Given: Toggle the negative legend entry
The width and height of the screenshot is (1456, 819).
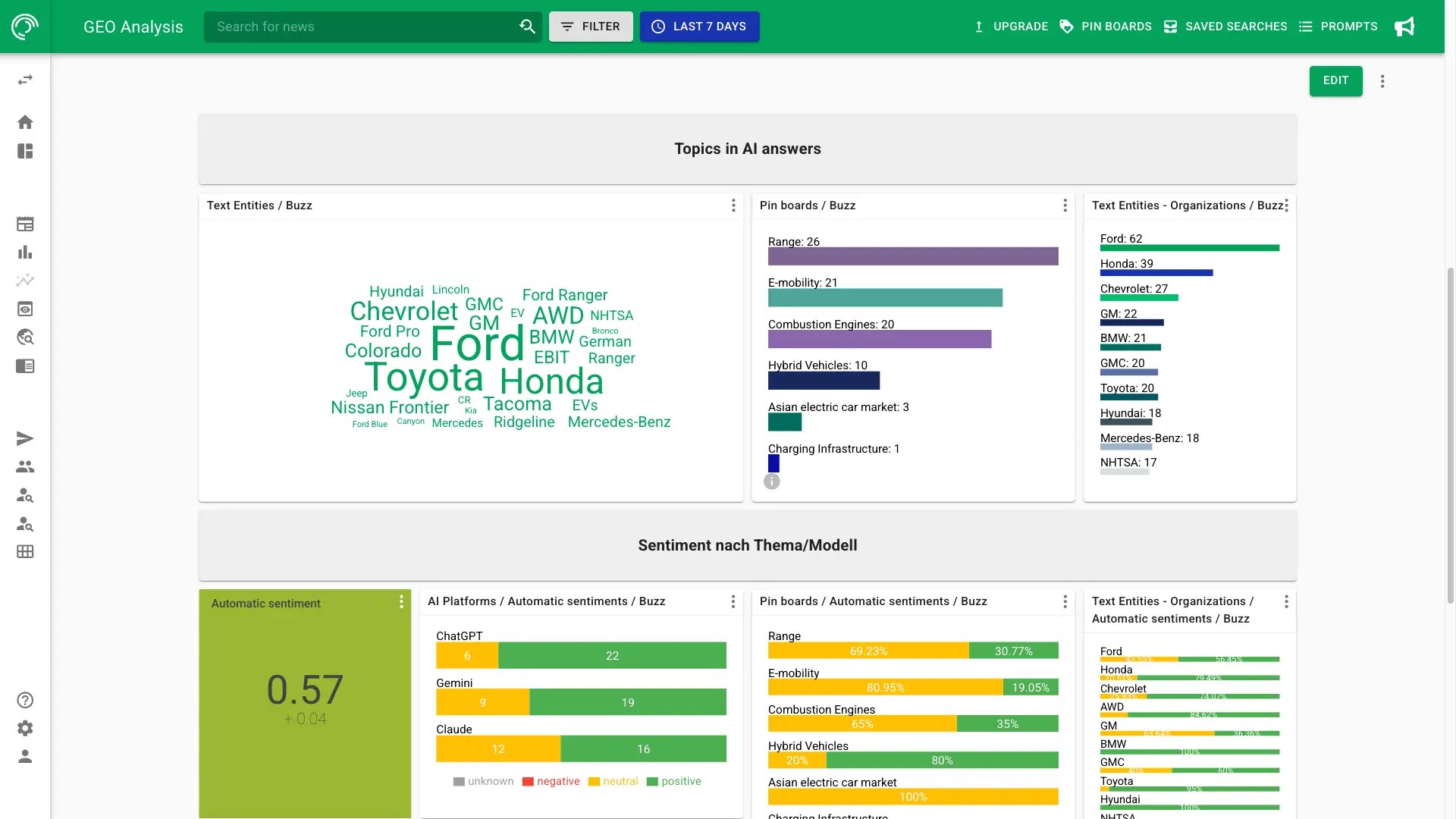Looking at the screenshot, I should tap(551, 782).
